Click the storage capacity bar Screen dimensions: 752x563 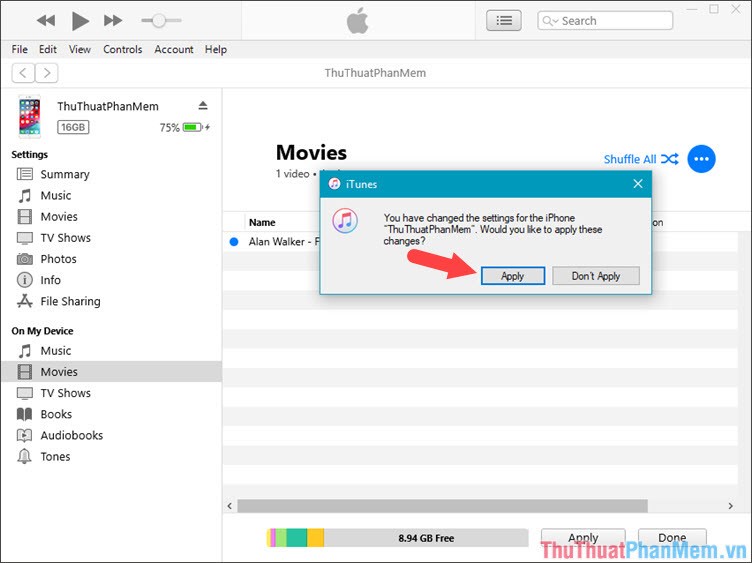[397, 538]
